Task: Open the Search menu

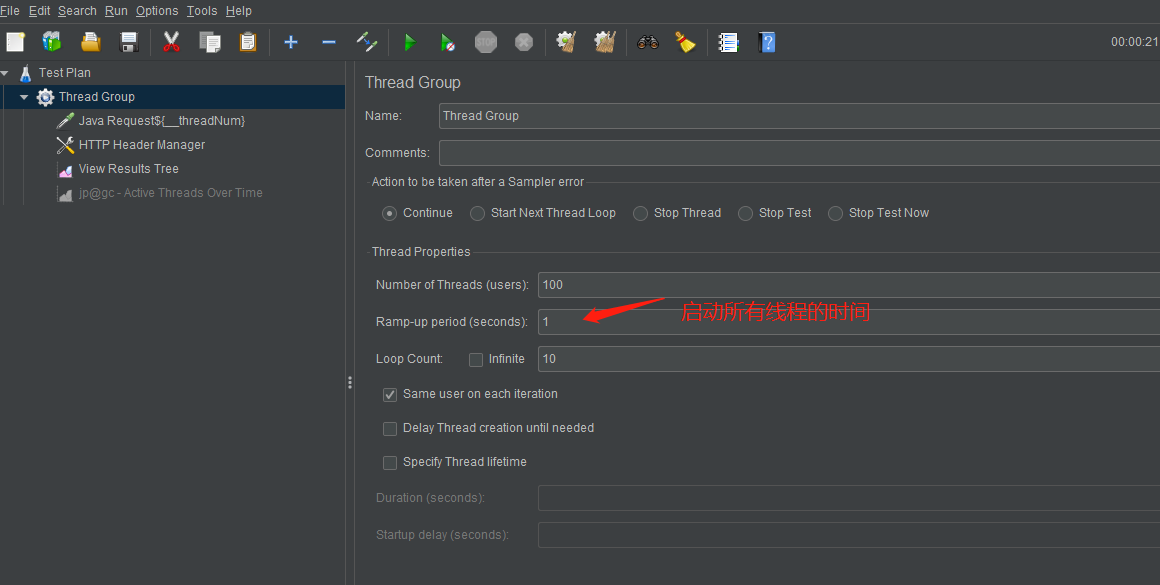Action: (x=77, y=11)
